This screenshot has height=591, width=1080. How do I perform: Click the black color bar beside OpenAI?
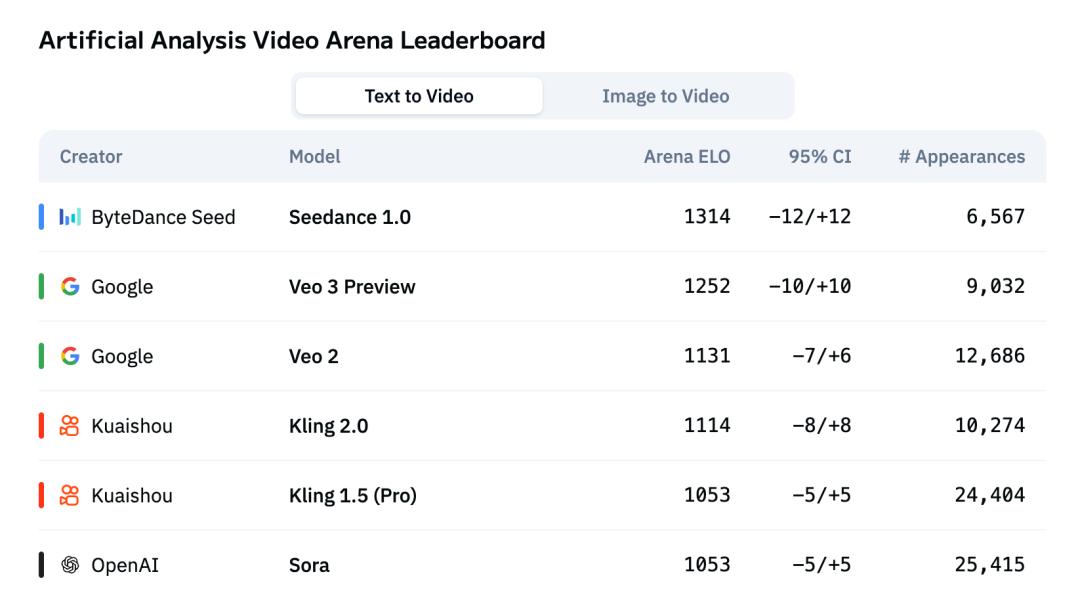coord(41,565)
